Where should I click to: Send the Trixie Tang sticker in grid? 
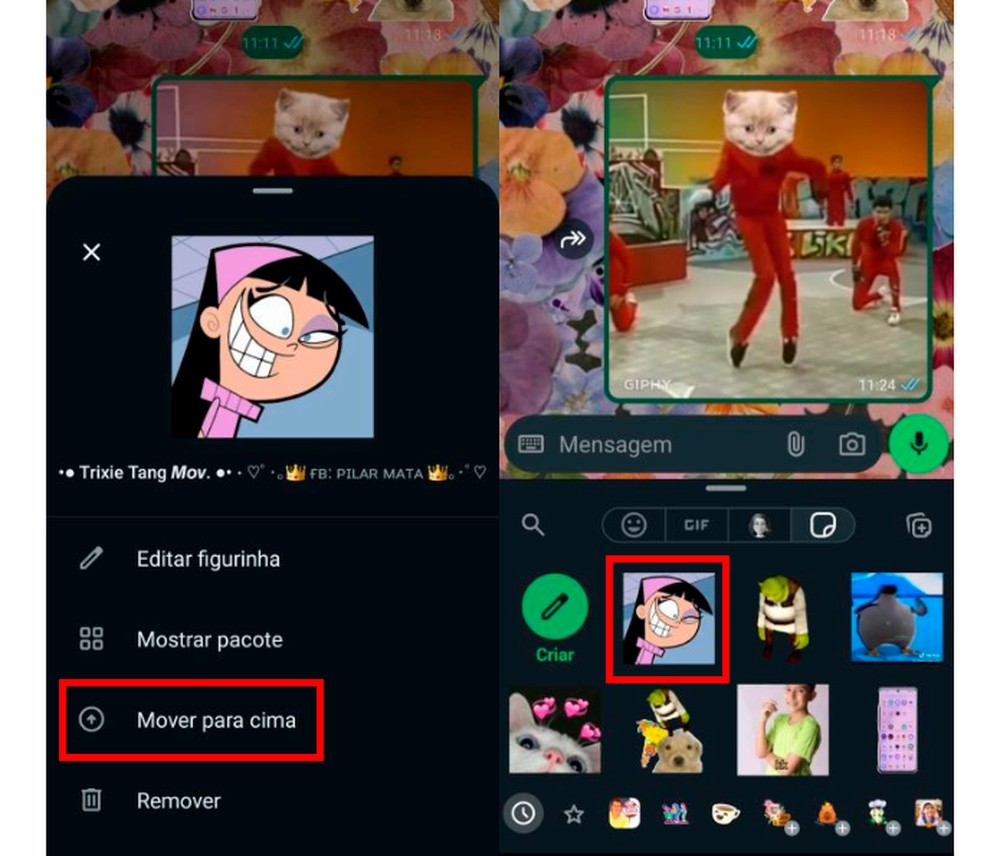(x=668, y=619)
